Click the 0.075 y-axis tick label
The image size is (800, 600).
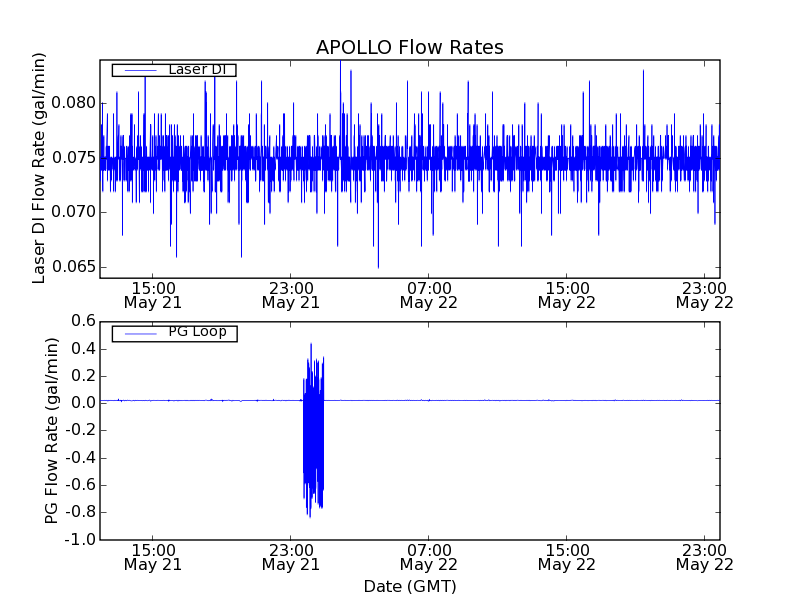pyautogui.click(x=73, y=158)
